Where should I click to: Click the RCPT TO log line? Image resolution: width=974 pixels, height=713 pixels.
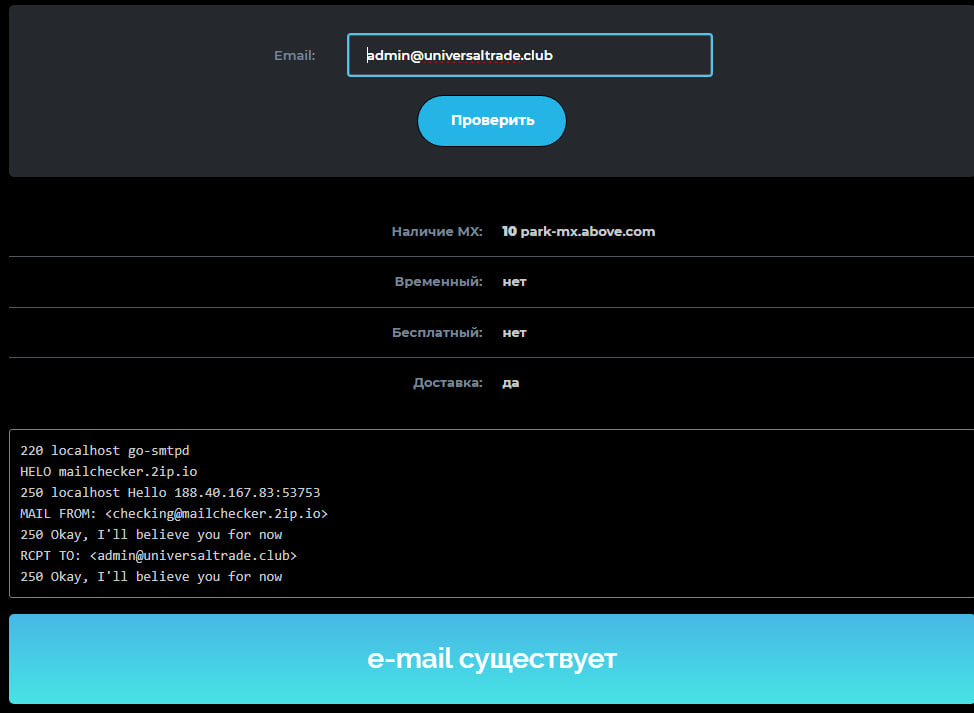pyautogui.click(x=158, y=555)
